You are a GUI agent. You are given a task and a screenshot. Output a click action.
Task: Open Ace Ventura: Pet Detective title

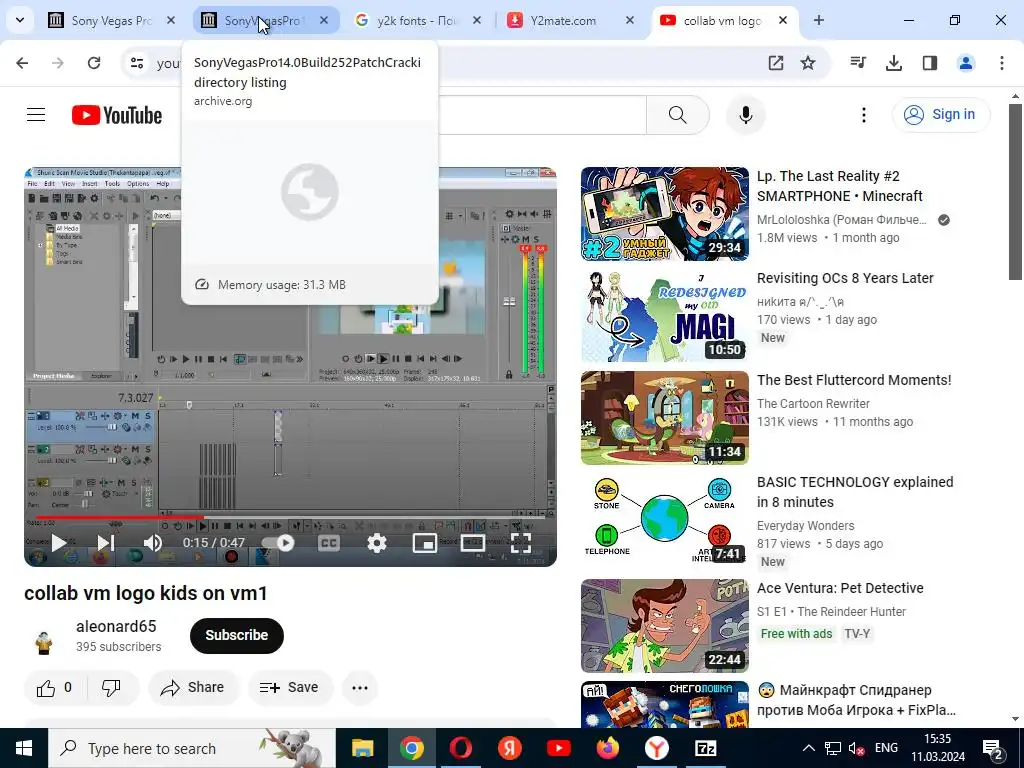click(840, 588)
